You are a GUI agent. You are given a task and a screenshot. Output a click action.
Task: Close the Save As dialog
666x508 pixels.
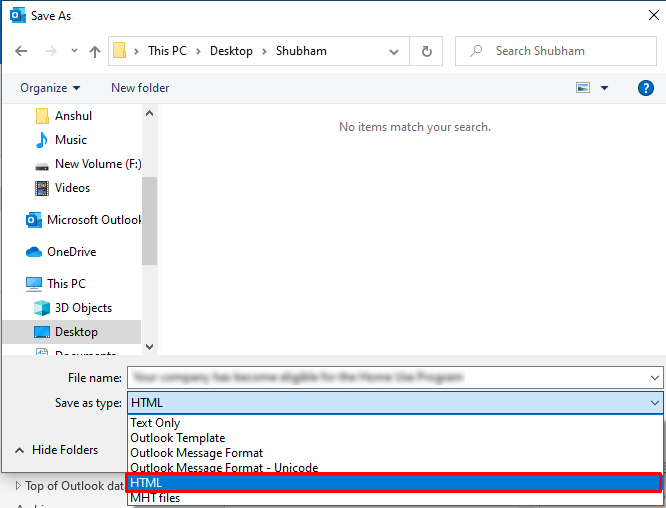click(x=654, y=15)
